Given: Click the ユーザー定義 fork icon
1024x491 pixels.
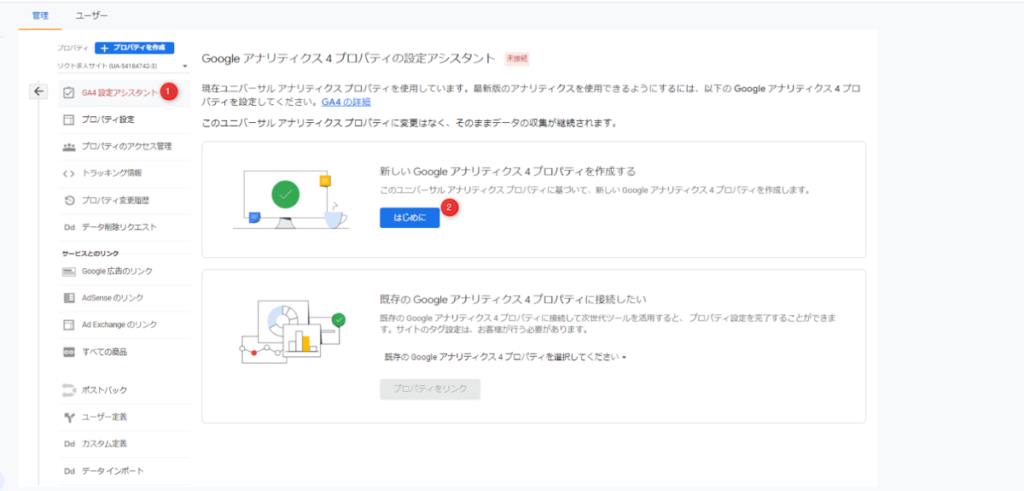Looking at the screenshot, I should point(69,417).
